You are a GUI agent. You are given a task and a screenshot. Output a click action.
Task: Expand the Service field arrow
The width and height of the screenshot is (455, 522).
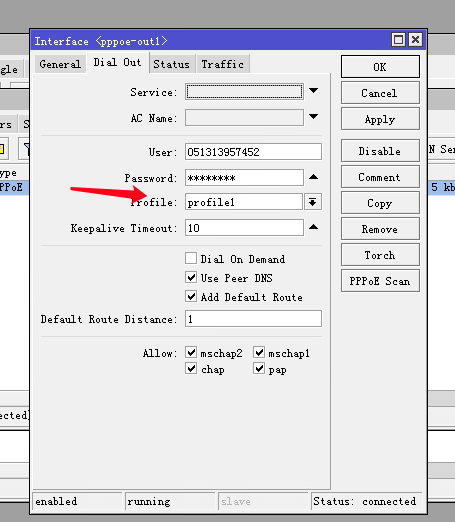313,91
